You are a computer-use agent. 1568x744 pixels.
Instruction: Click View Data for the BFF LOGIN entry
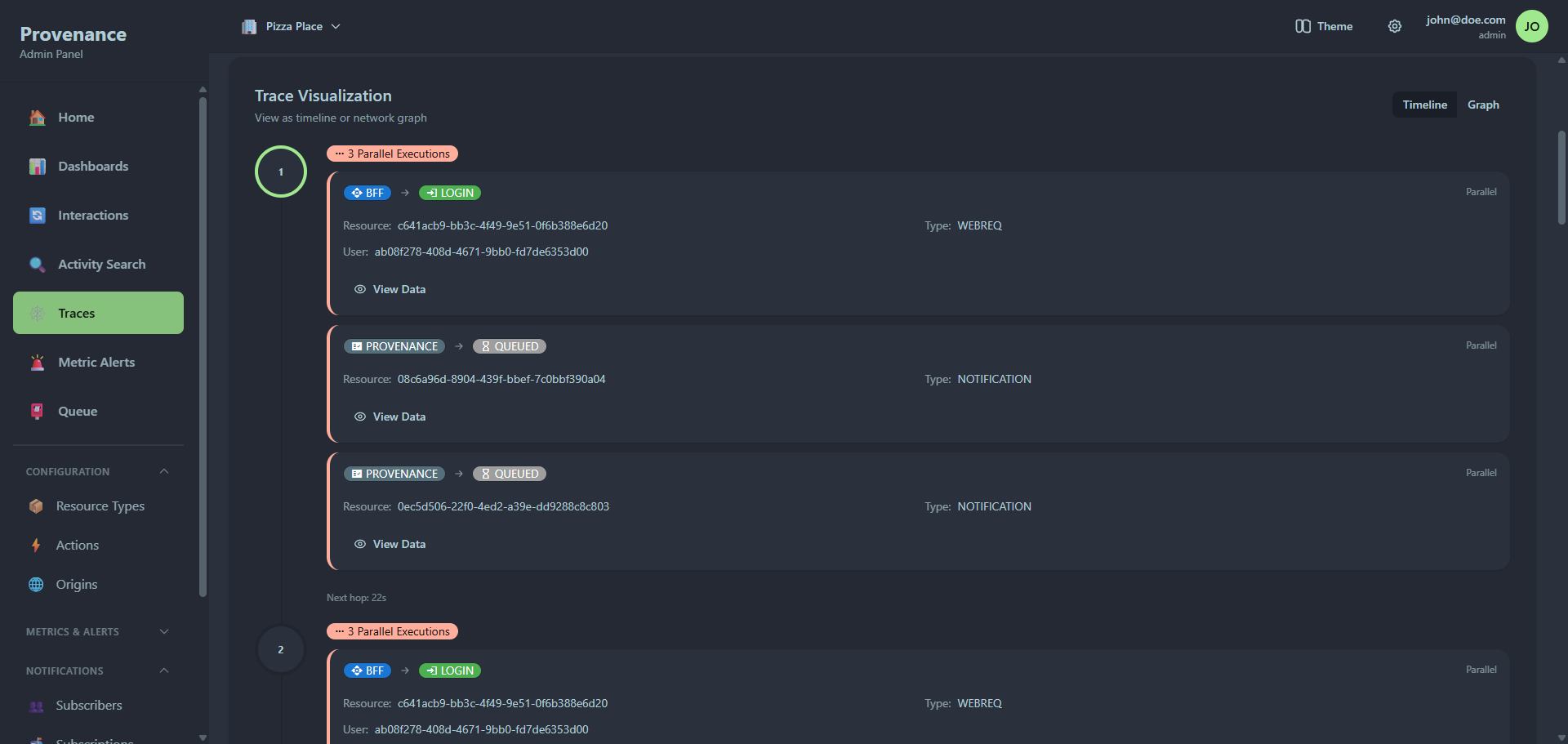click(390, 289)
